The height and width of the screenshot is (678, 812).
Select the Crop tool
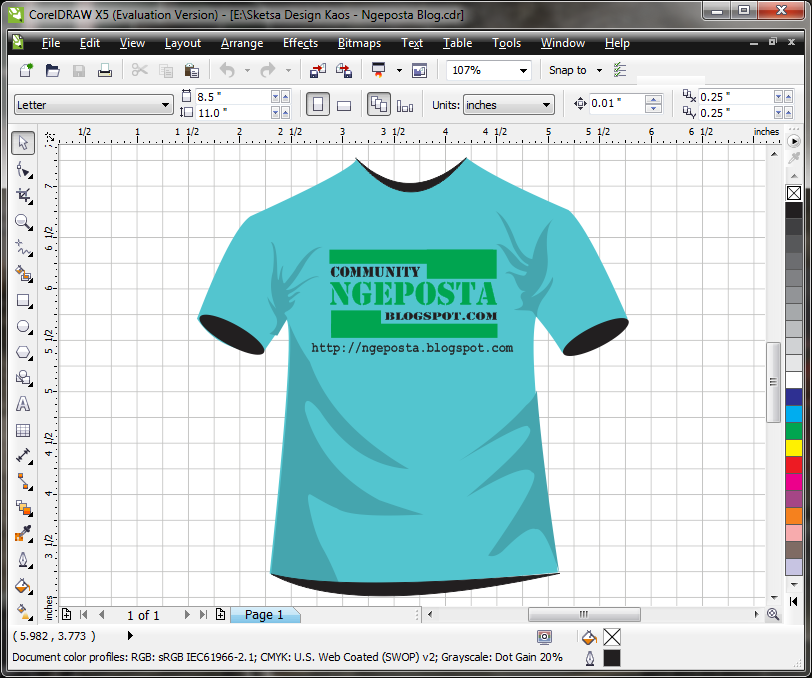tap(23, 195)
